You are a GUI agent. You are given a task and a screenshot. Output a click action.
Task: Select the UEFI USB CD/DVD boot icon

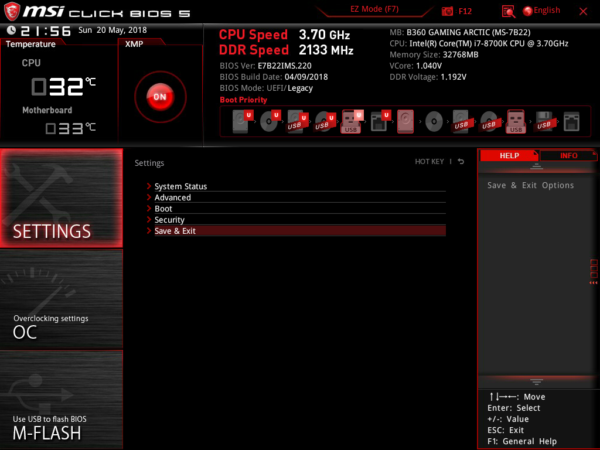(325, 121)
